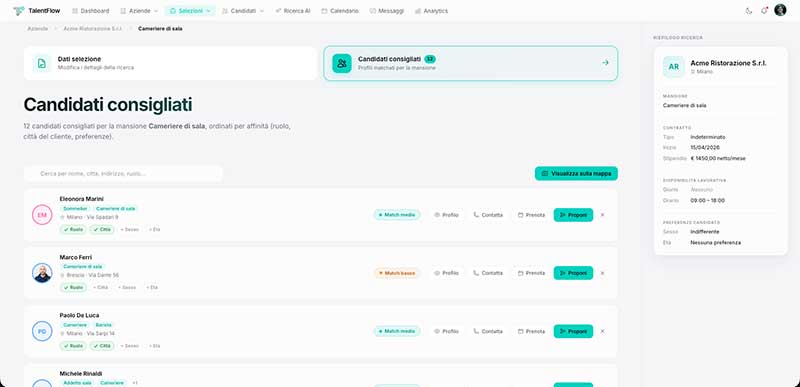The height and width of the screenshot is (387, 800).
Task: Remove Paolo De Luca with the X icon
Action: coord(602,331)
